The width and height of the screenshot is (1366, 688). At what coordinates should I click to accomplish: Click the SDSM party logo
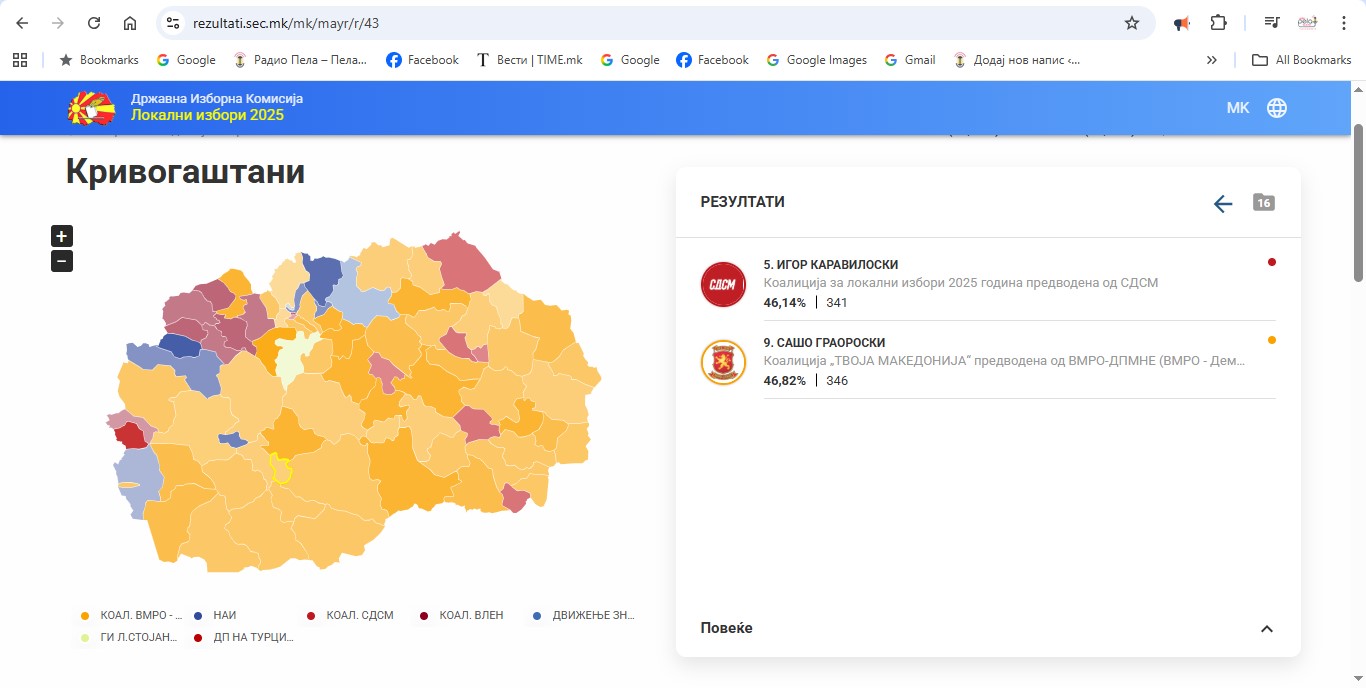(x=723, y=284)
